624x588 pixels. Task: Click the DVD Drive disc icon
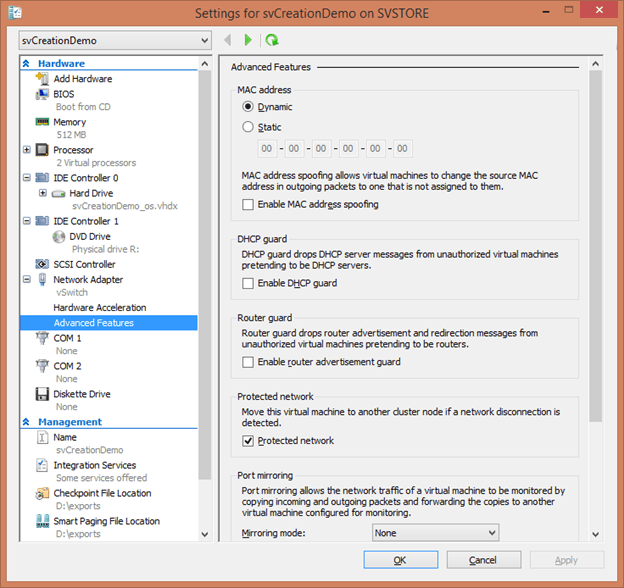coord(59,237)
